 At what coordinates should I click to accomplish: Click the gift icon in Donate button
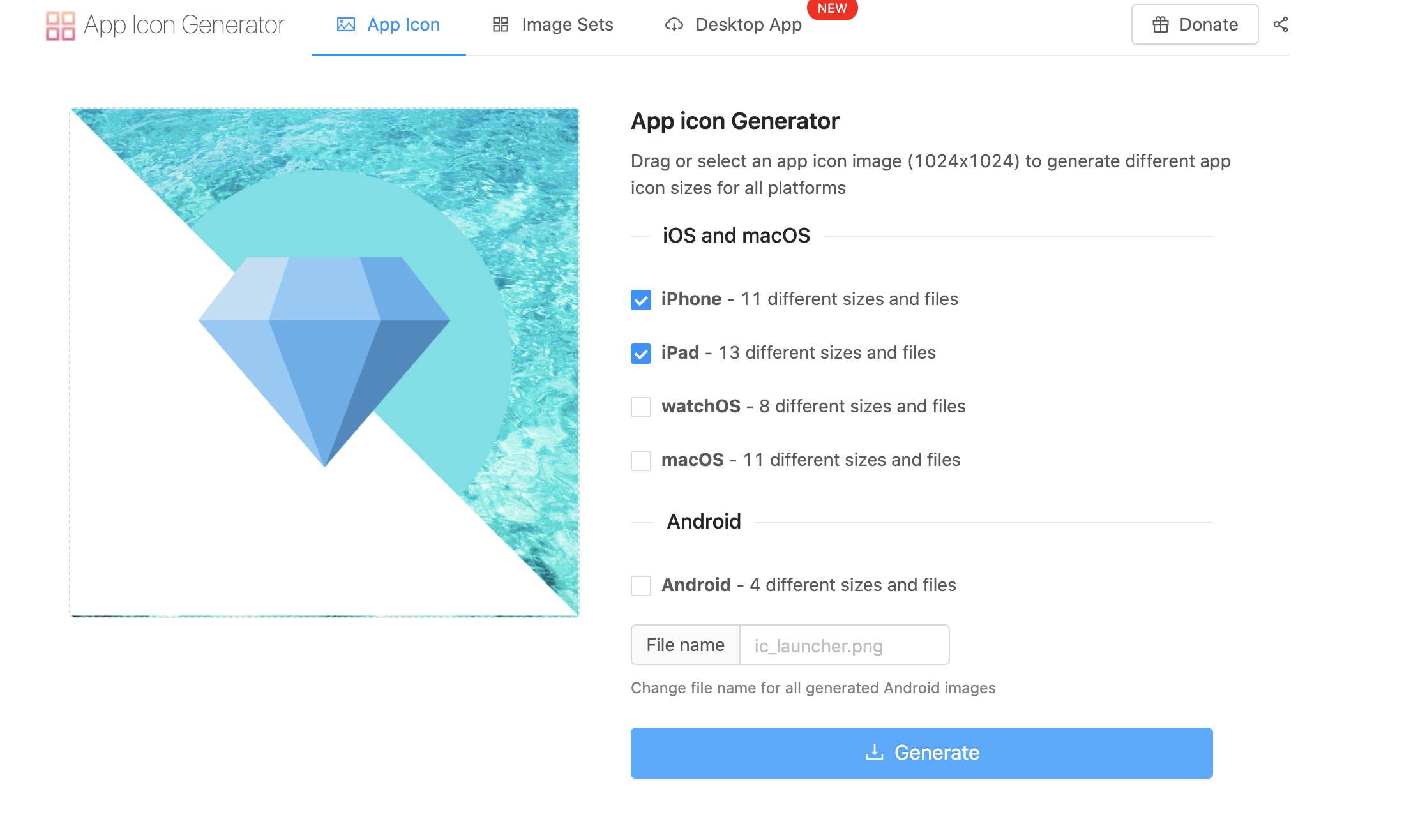1161,25
